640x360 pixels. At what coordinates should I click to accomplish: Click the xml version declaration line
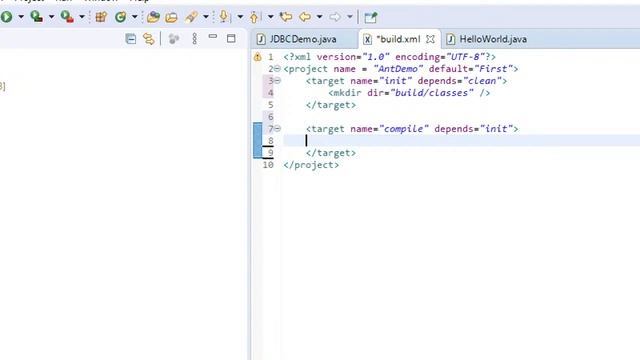coord(389,57)
